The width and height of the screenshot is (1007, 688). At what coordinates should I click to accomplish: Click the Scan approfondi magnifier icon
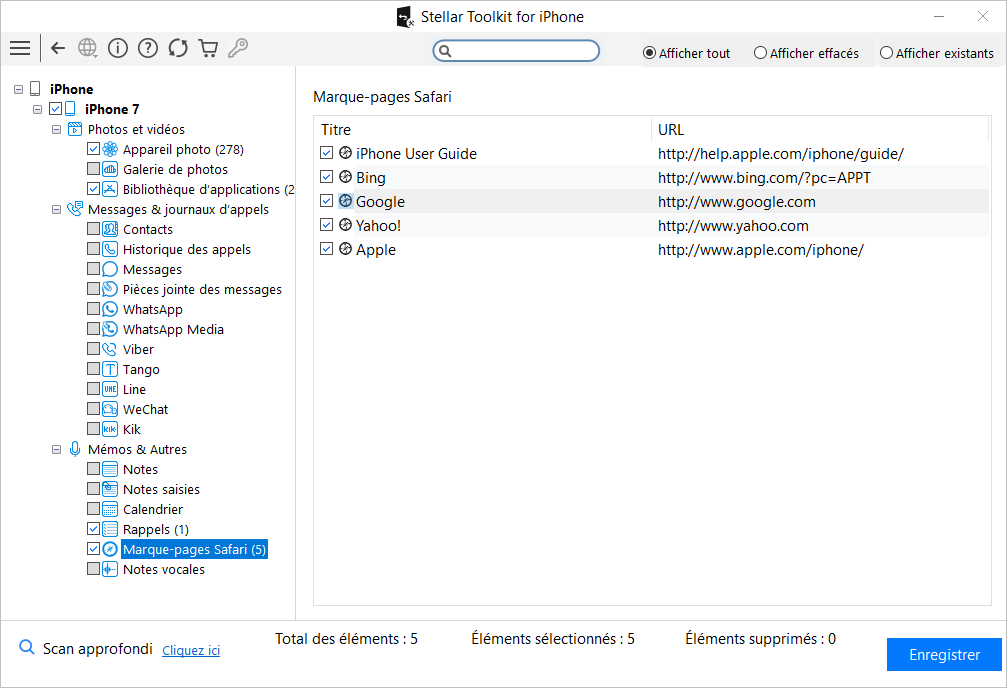26,647
